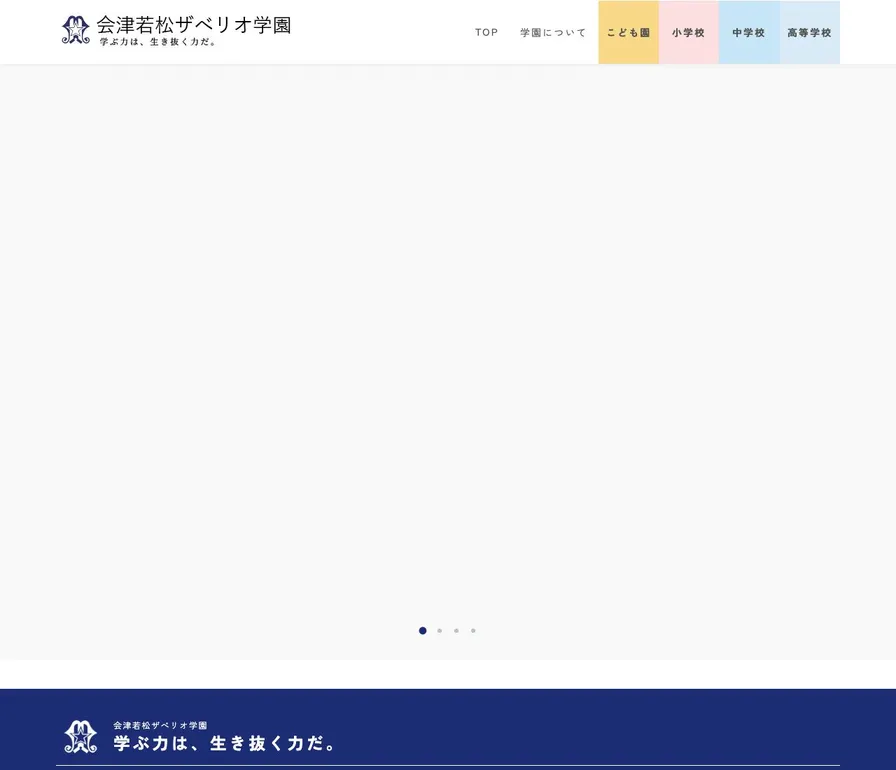Open the 会津若松ザベリオ学園 header title link
896x770 pixels.
[x=194, y=25]
